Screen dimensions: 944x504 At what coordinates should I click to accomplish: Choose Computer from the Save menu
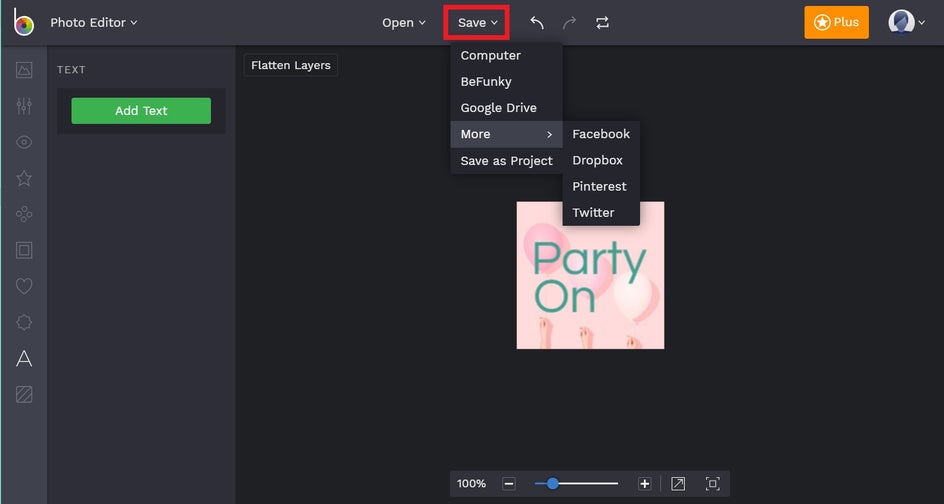(x=506, y=55)
